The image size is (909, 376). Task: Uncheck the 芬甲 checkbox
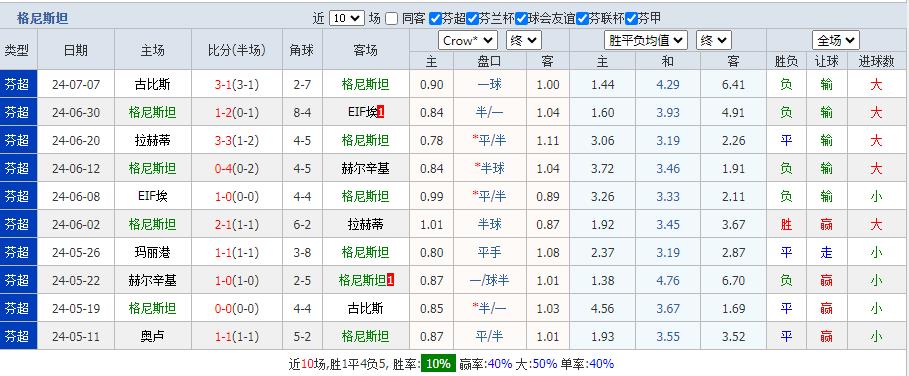pyautogui.click(x=631, y=19)
